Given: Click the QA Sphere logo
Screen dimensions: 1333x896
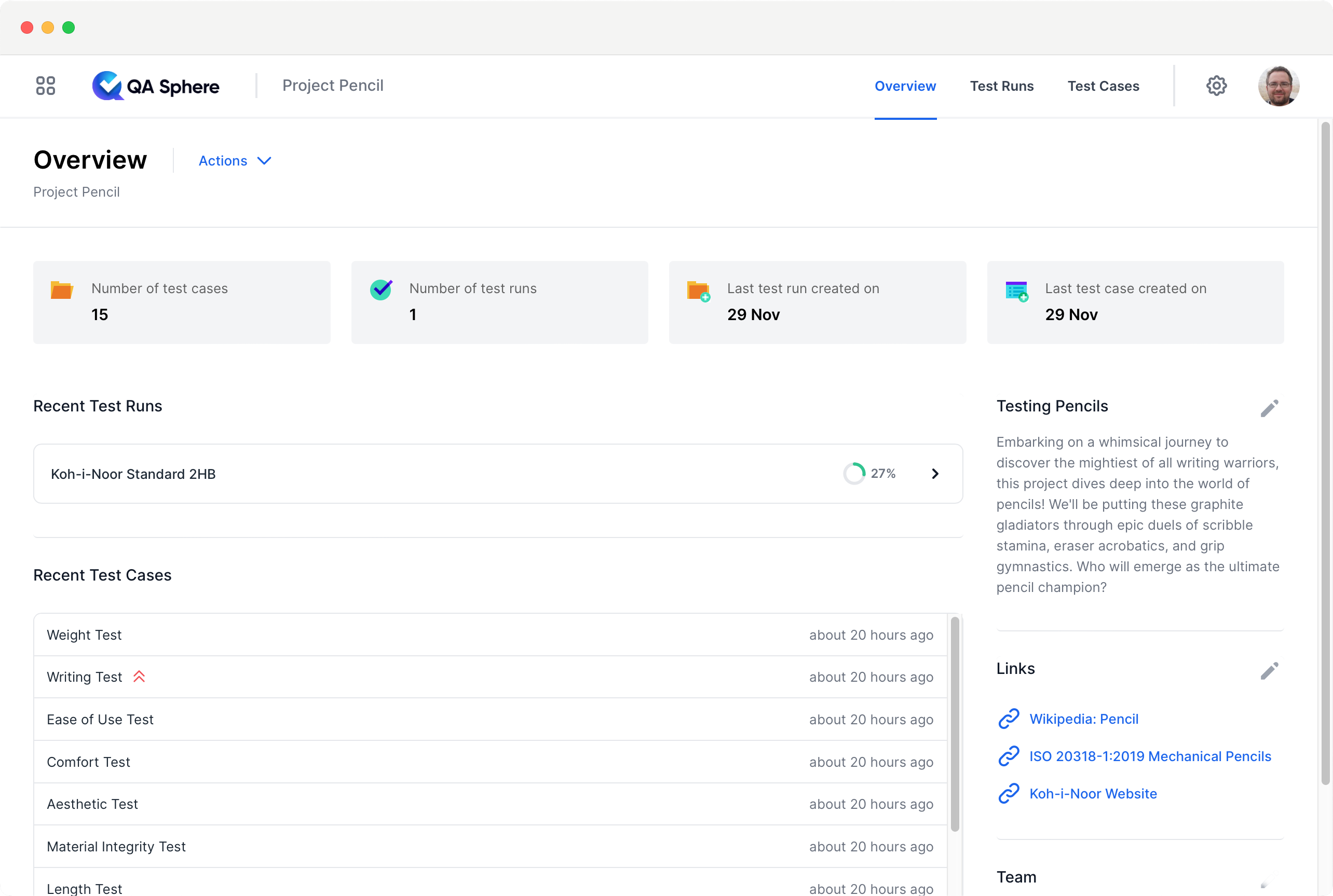Looking at the screenshot, I should coord(156,86).
